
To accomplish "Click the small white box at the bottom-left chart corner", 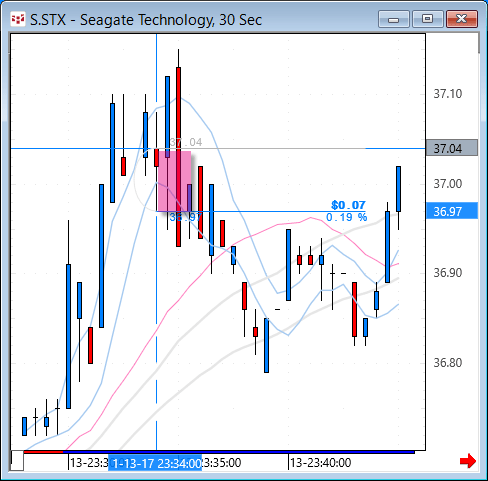I will (x=18, y=460).
